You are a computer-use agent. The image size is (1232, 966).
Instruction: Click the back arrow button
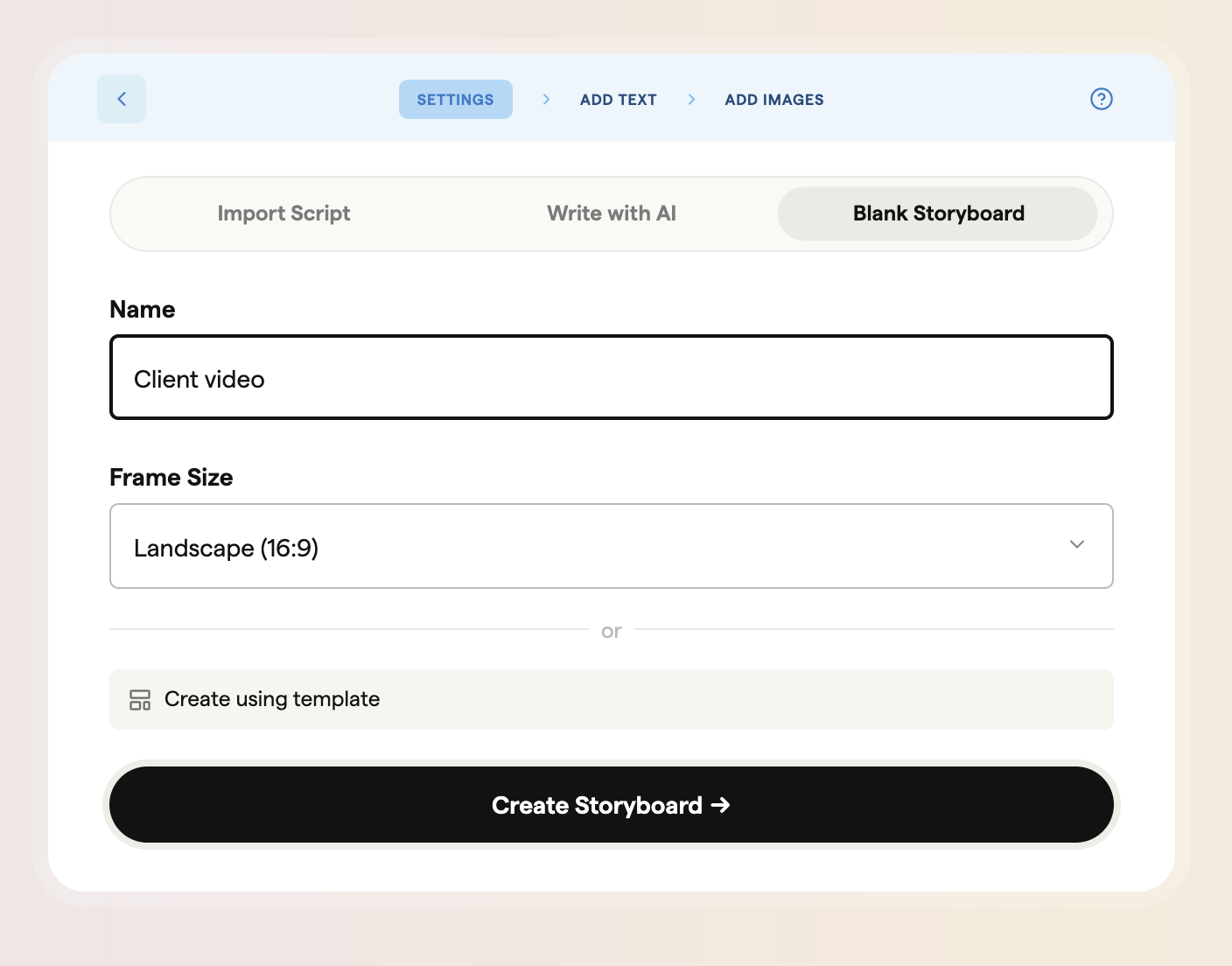[122, 99]
